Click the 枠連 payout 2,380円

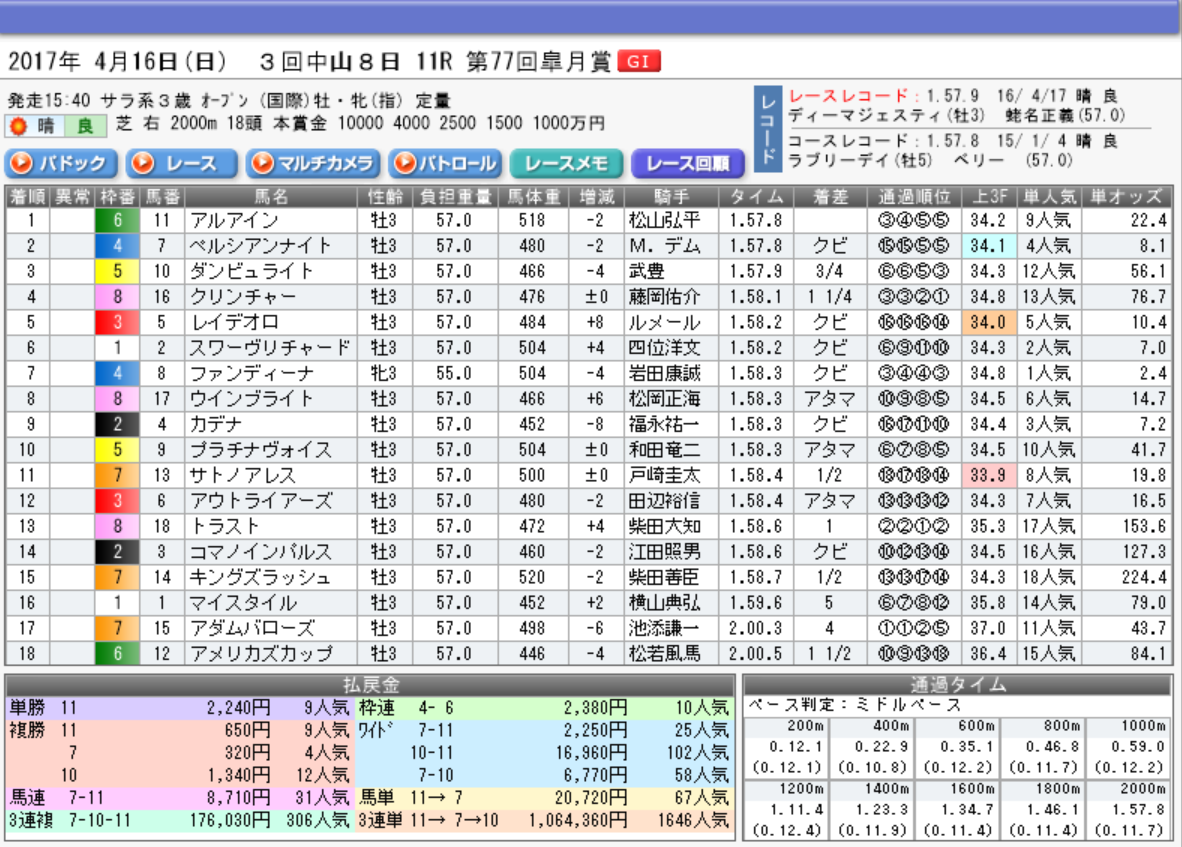point(595,708)
